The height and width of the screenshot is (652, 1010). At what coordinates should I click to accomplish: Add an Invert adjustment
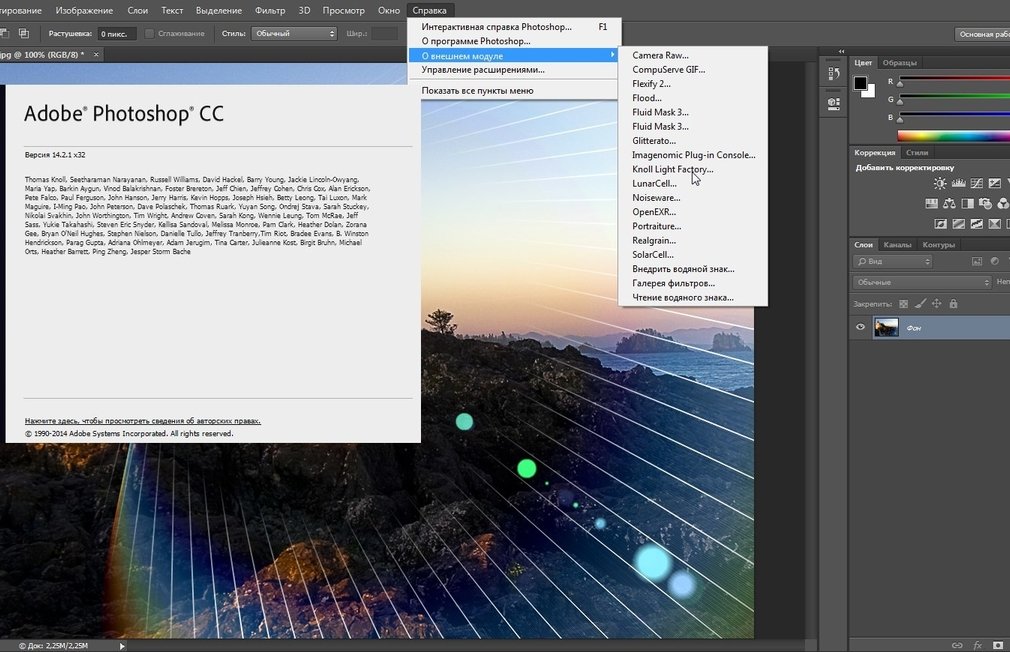940,224
